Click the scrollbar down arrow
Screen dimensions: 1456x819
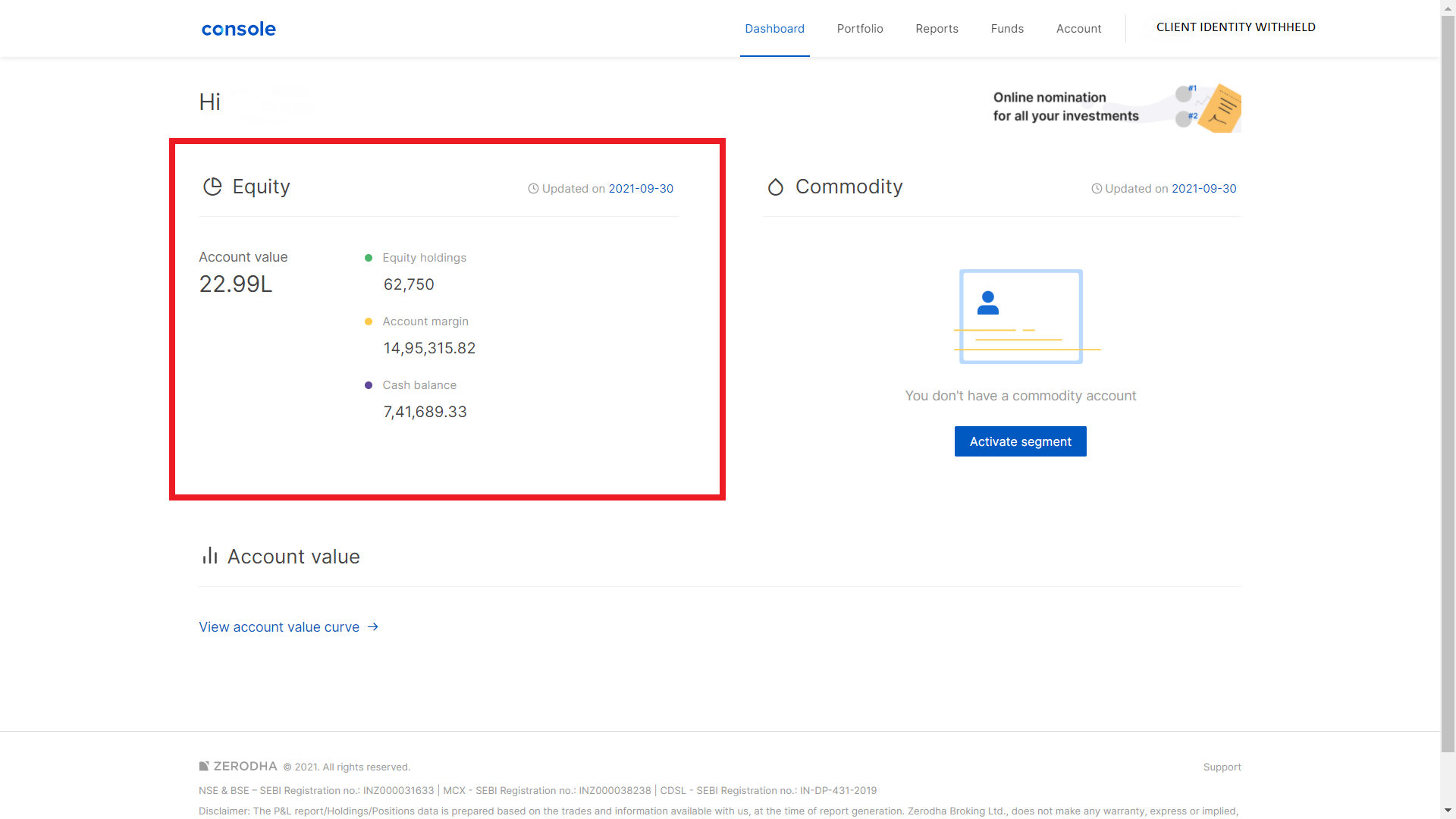tap(1448, 811)
